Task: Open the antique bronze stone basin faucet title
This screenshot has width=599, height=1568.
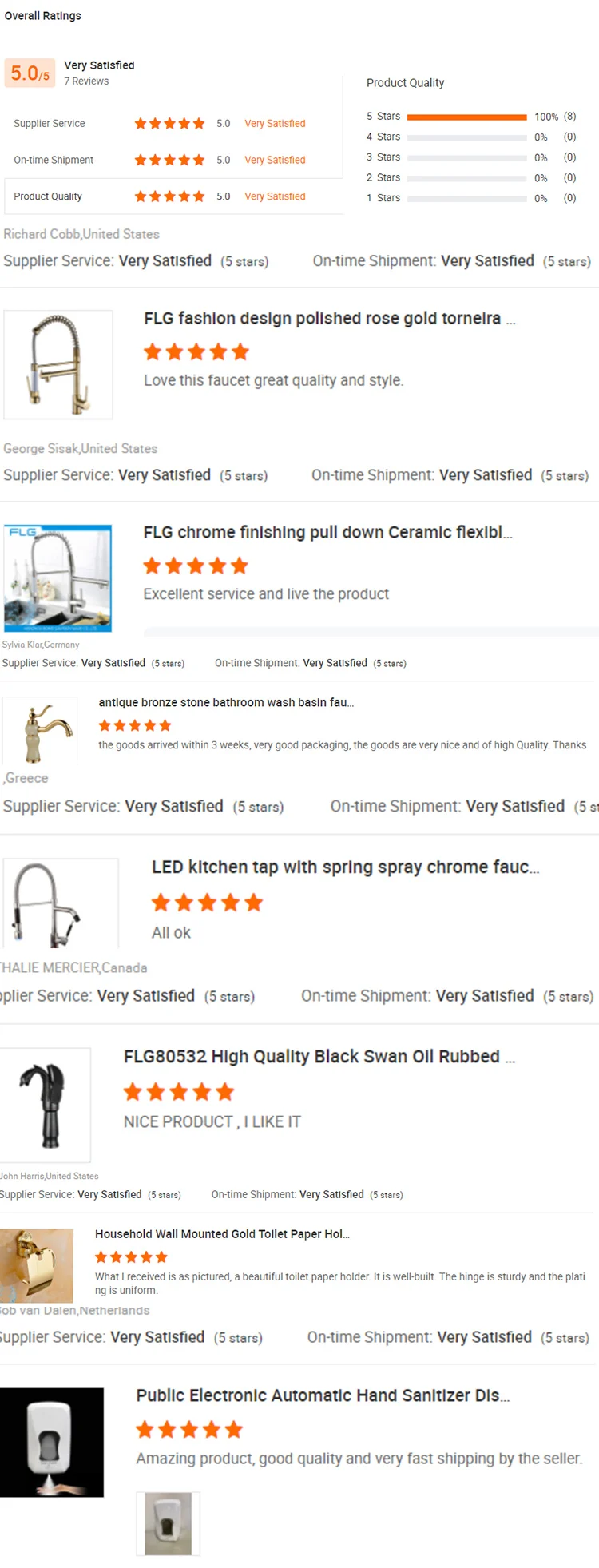Action: click(x=226, y=703)
